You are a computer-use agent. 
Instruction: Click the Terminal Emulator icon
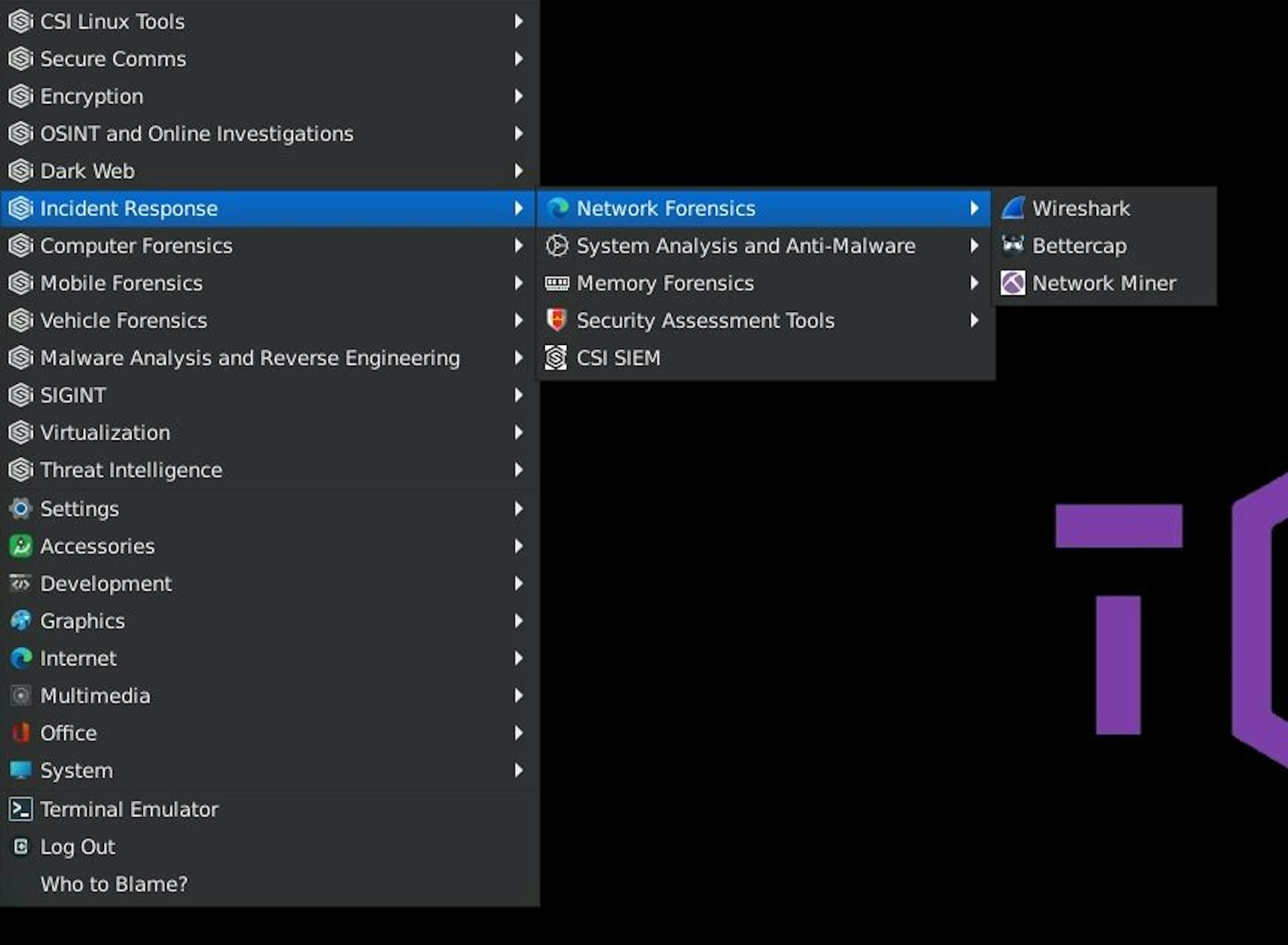(x=21, y=809)
